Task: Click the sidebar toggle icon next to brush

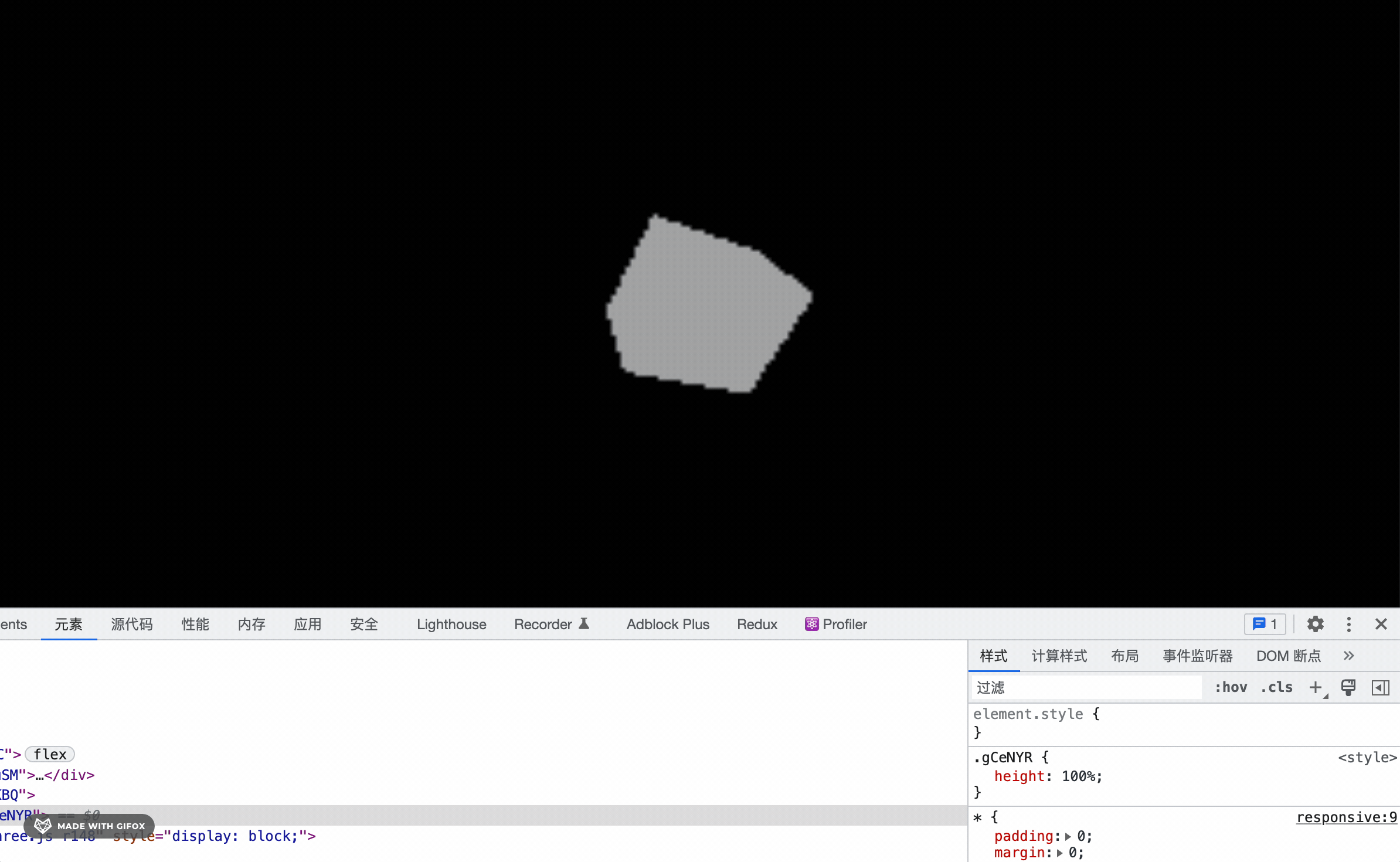Action: click(1381, 687)
